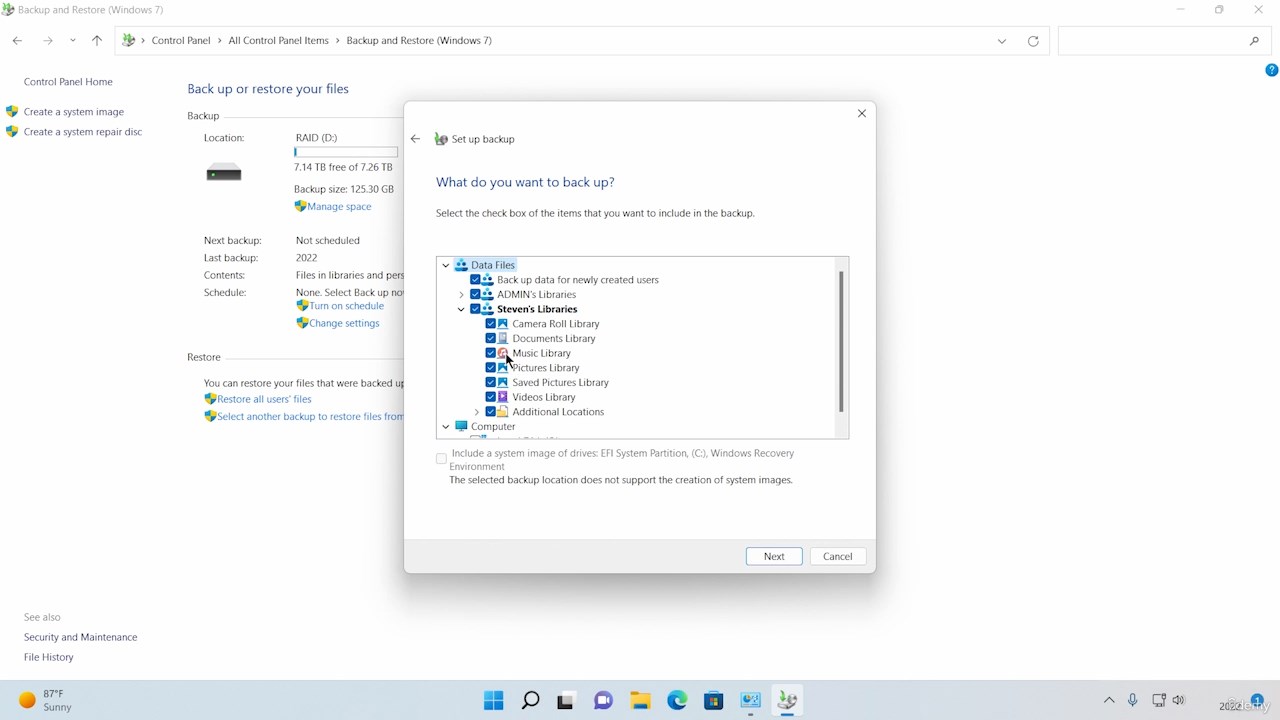Uncheck the Camera Roll Library checkbox
1280x720 pixels.
click(491, 324)
